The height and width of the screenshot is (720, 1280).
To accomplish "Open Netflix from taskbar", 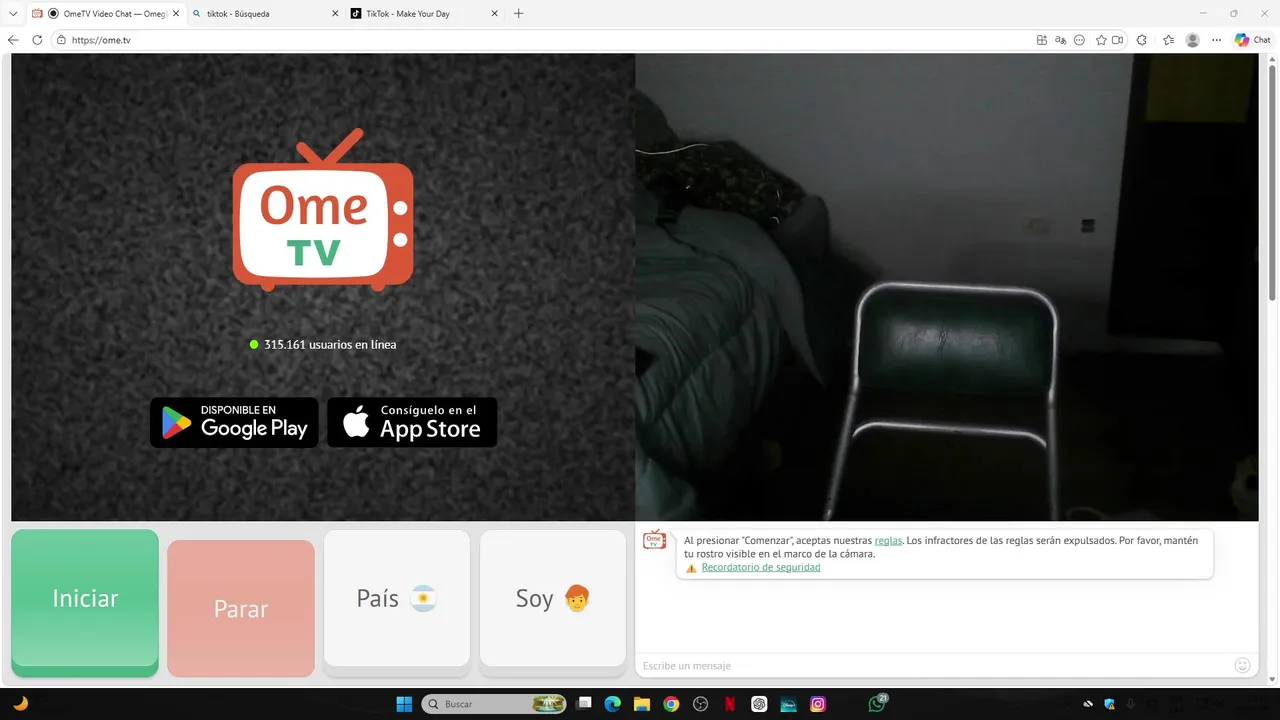I will pyautogui.click(x=730, y=704).
